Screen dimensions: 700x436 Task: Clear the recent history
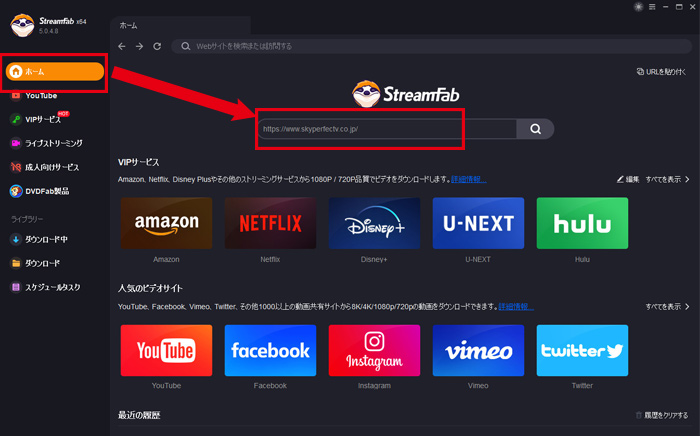coord(662,415)
